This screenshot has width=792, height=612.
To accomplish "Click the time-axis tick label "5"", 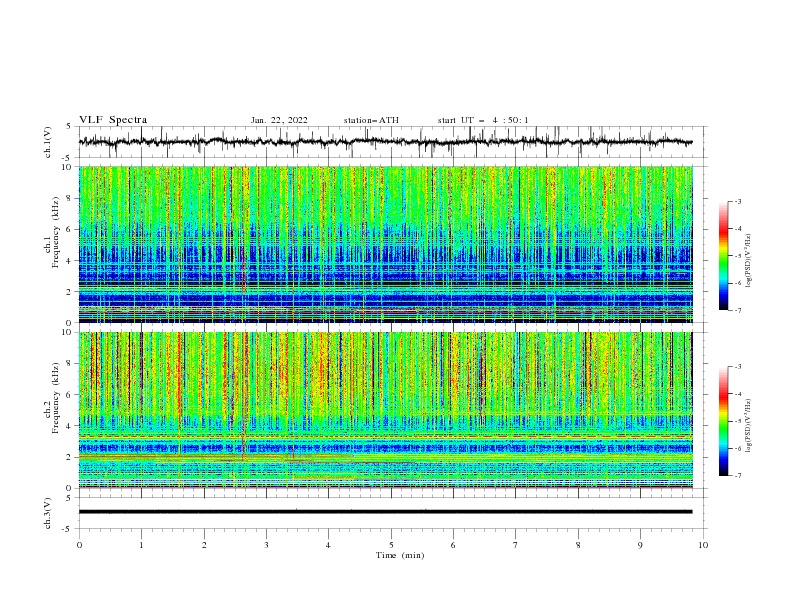I will click(x=391, y=545).
